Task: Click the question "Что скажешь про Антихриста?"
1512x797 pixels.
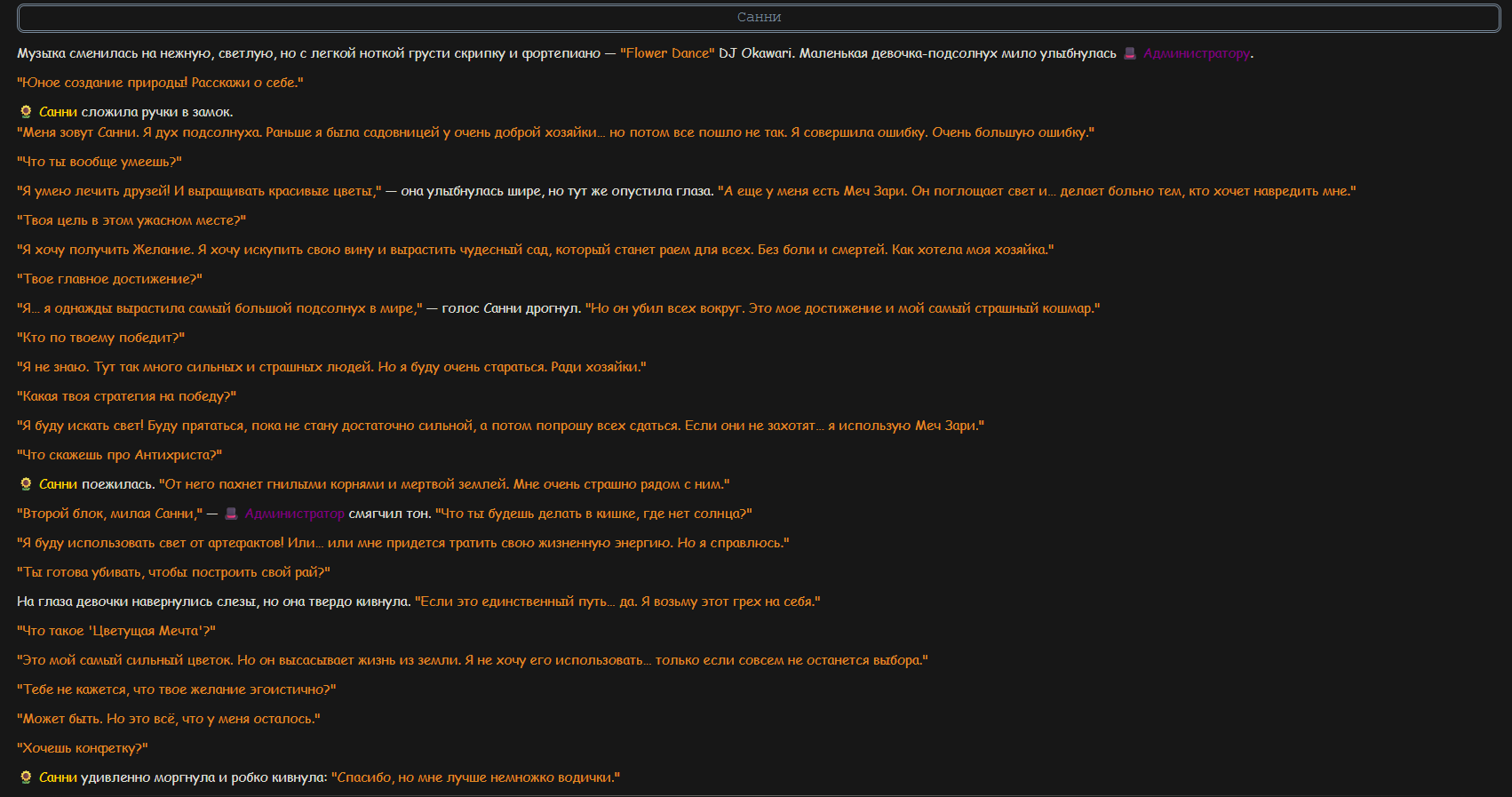Action: [120, 455]
